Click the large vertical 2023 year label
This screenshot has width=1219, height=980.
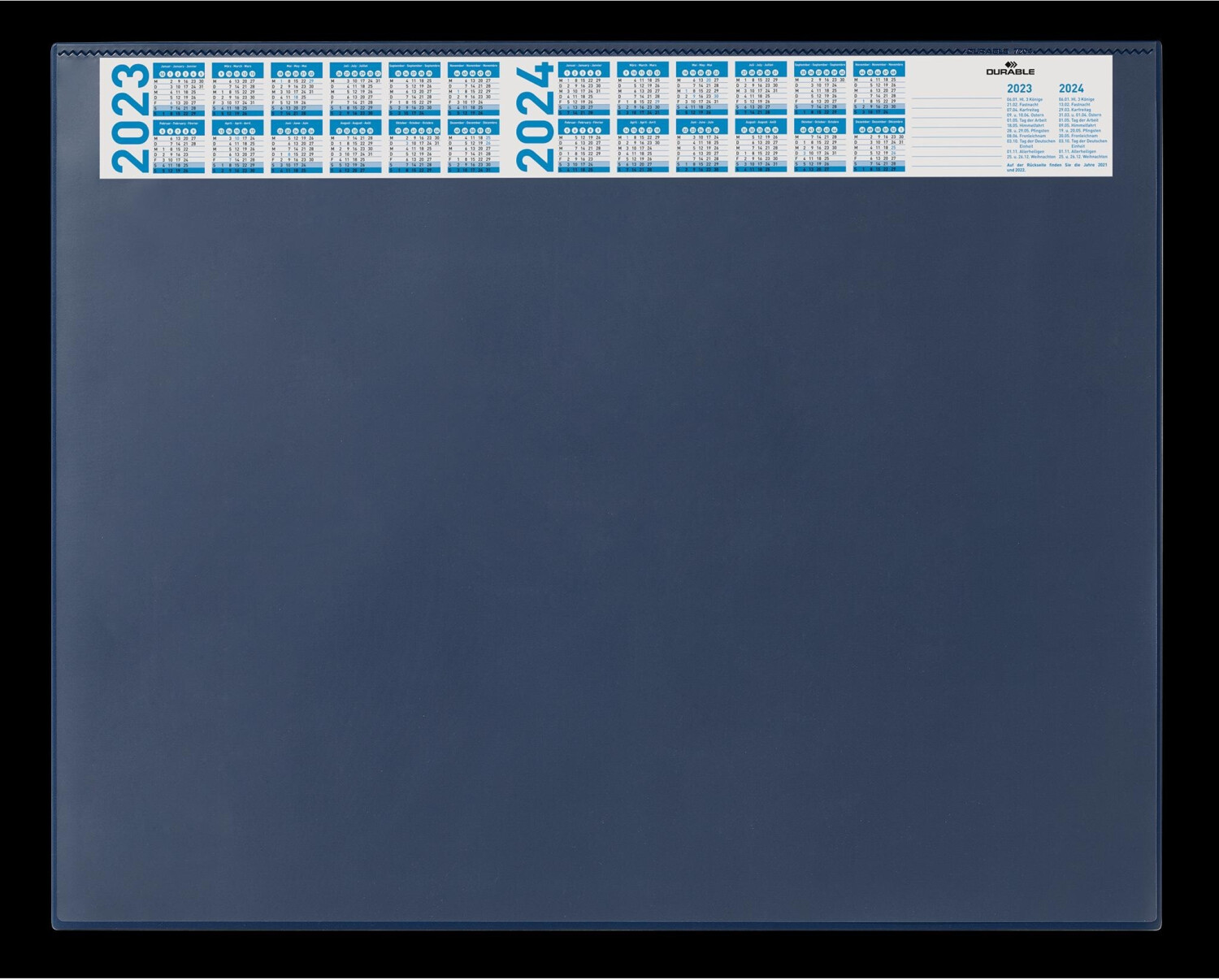point(131,118)
